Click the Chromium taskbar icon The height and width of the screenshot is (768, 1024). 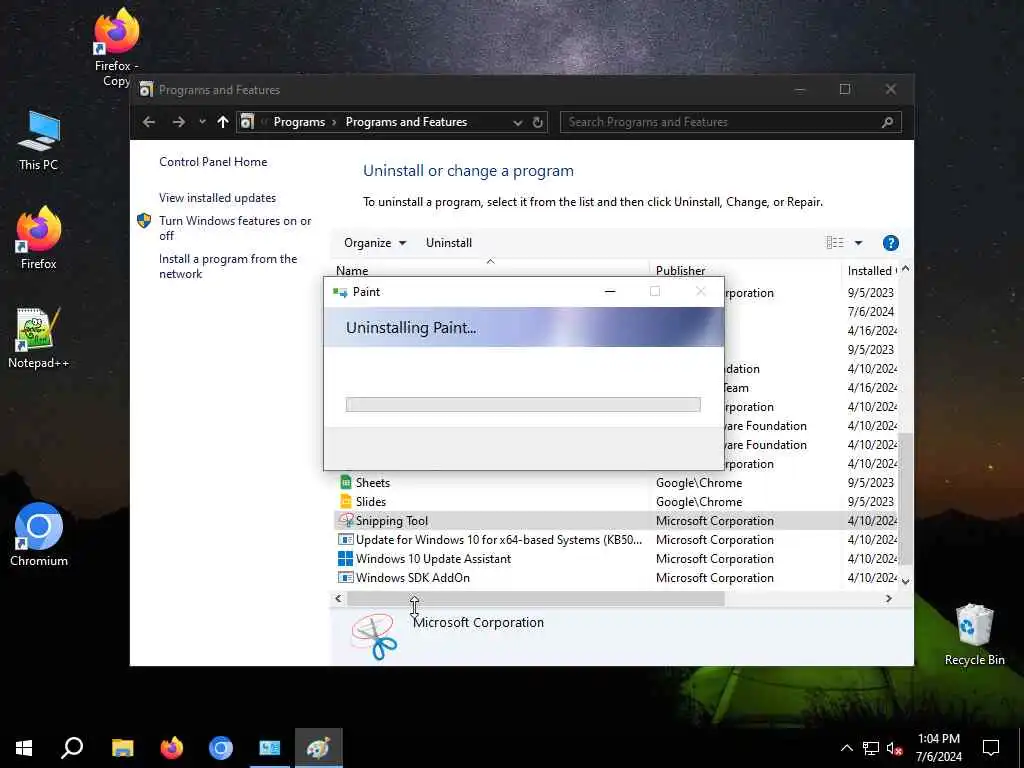[221, 748]
